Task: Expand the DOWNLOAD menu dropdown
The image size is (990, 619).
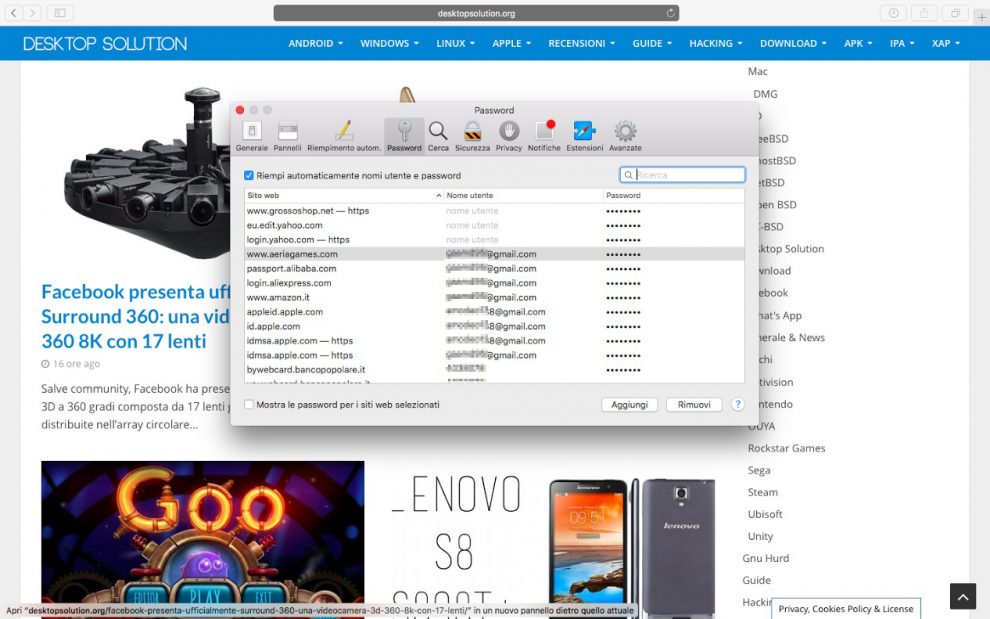Action: 793,43
